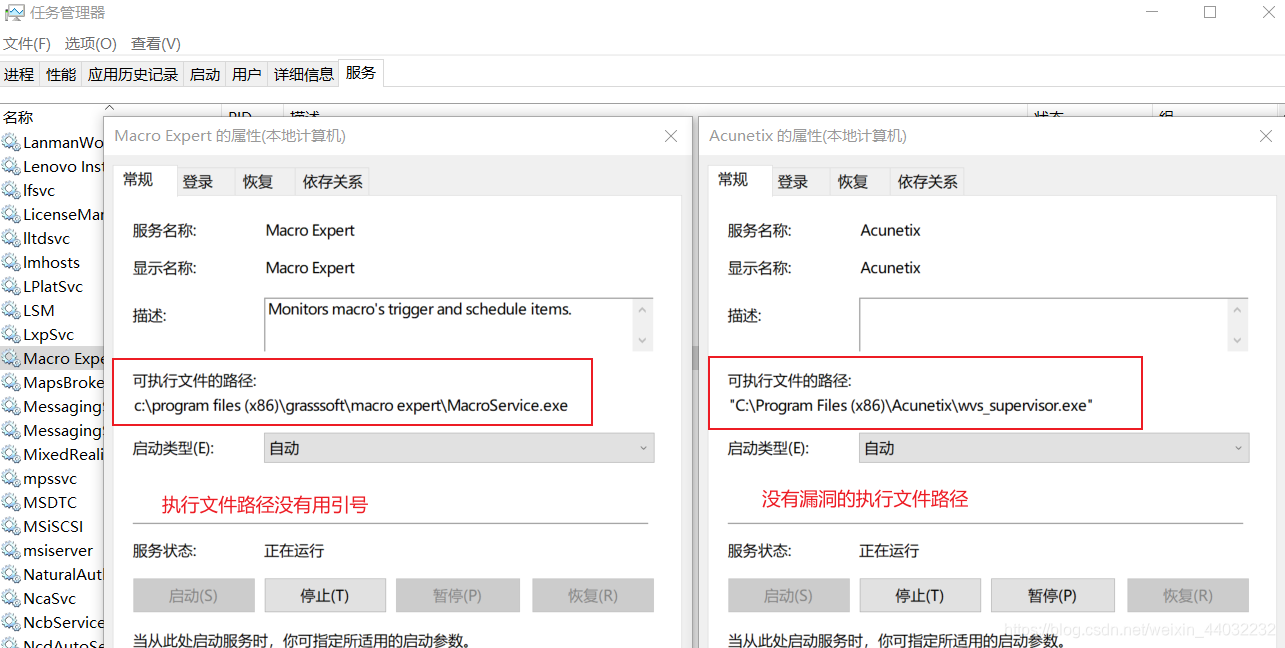Open startup type dropdown in Macro Expert dialog

pyautogui.click(x=458, y=448)
